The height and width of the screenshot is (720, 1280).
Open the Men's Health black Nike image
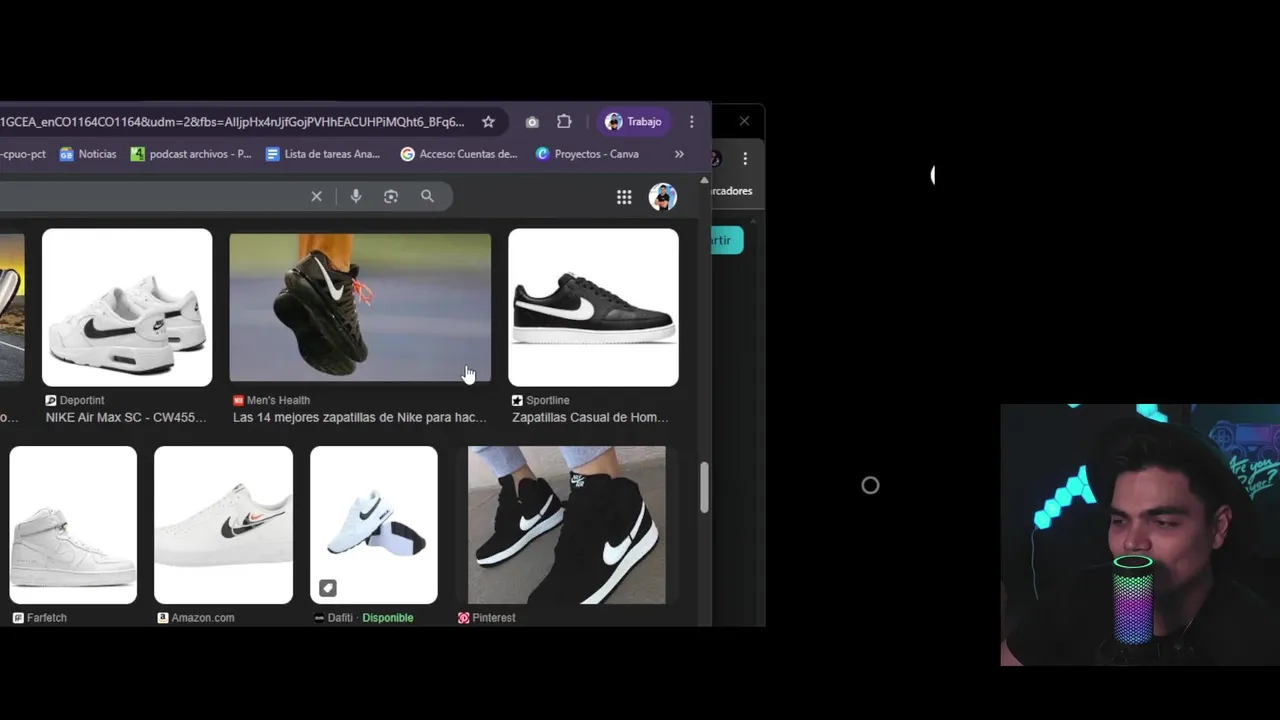(360, 307)
